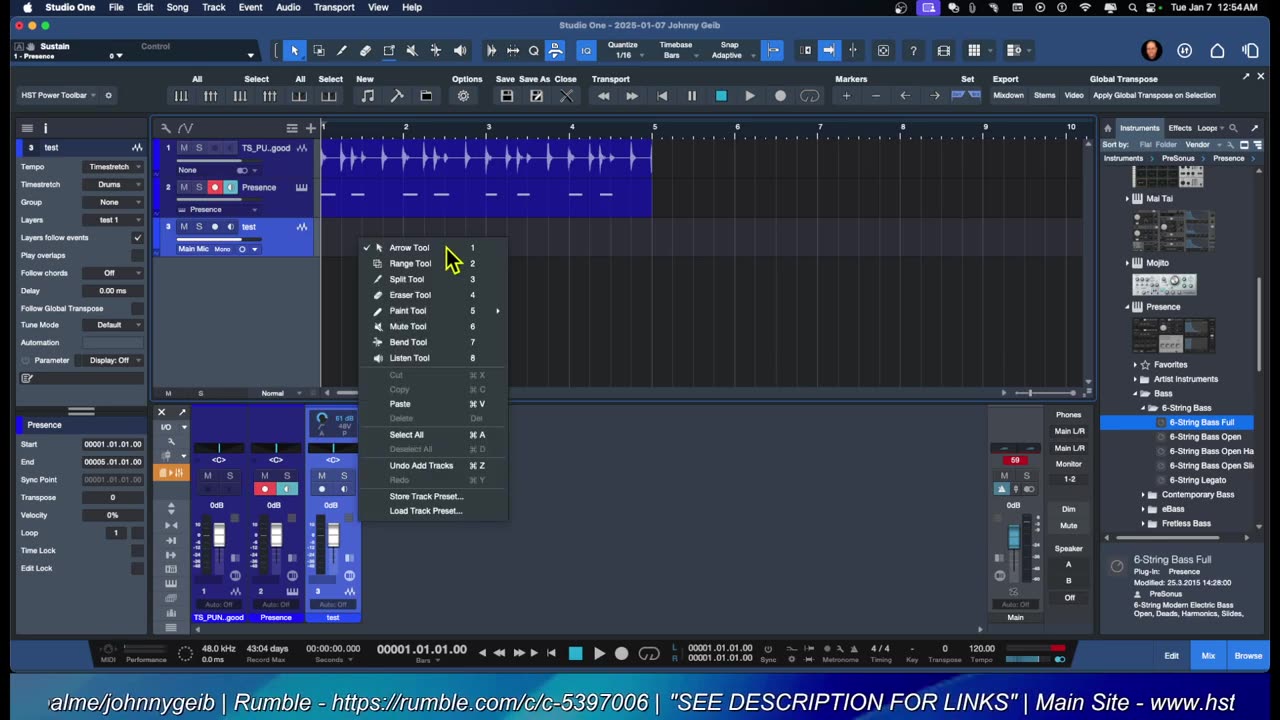The image size is (1280, 720).
Task: Toggle the loop button in HST transport
Action: (x=810, y=96)
